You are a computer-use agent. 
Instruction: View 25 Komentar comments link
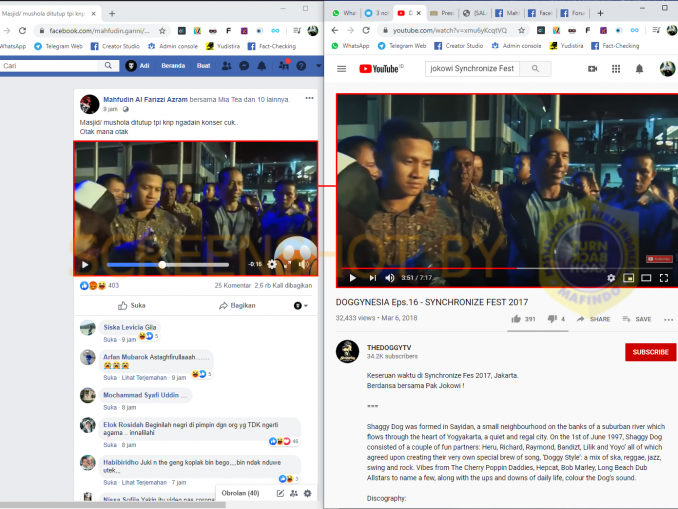coord(233,285)
